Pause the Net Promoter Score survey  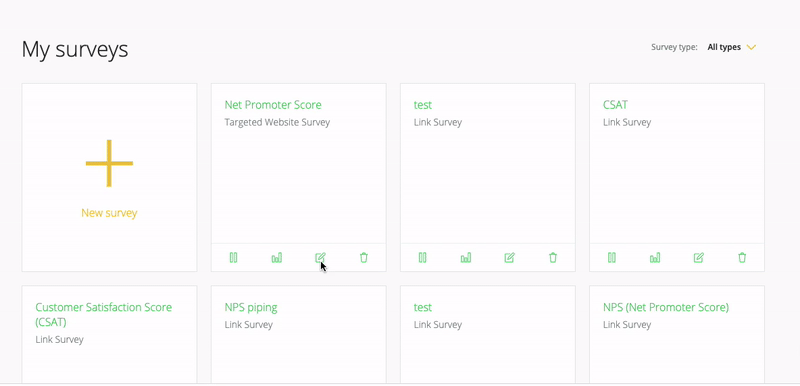click(x=233, y=258)
